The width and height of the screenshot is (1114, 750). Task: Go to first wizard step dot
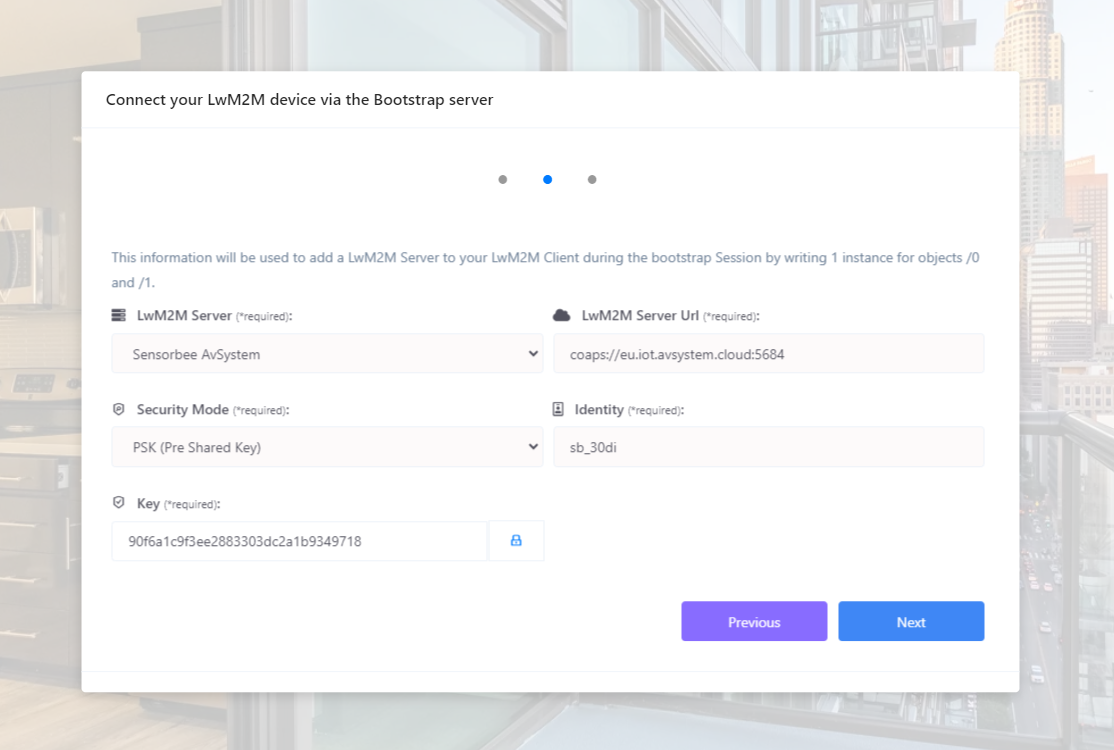[x=502, y=180]
